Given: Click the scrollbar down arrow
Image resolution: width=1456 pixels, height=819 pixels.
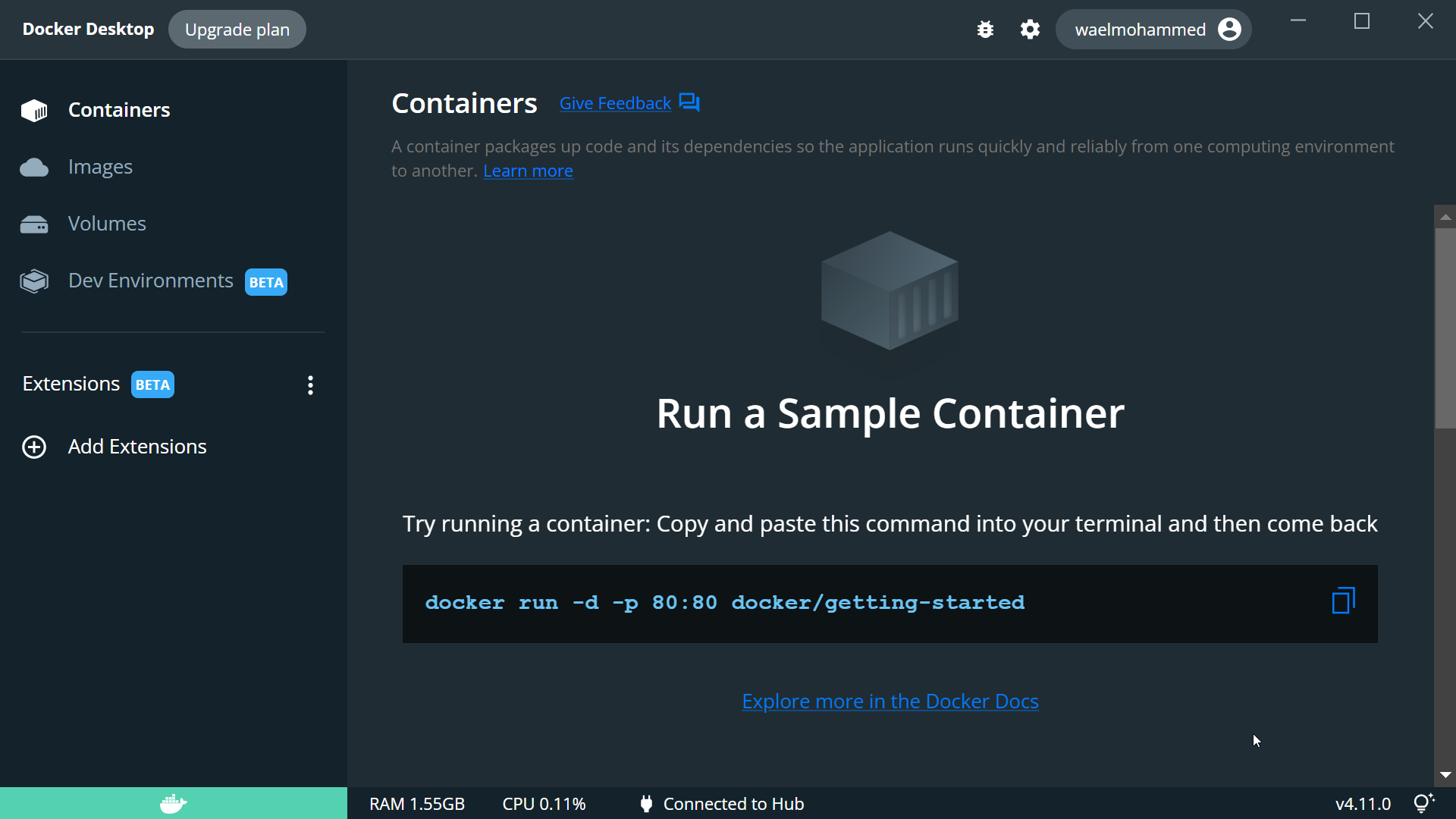Looking at the screenshot, I should click(1445, 775).
